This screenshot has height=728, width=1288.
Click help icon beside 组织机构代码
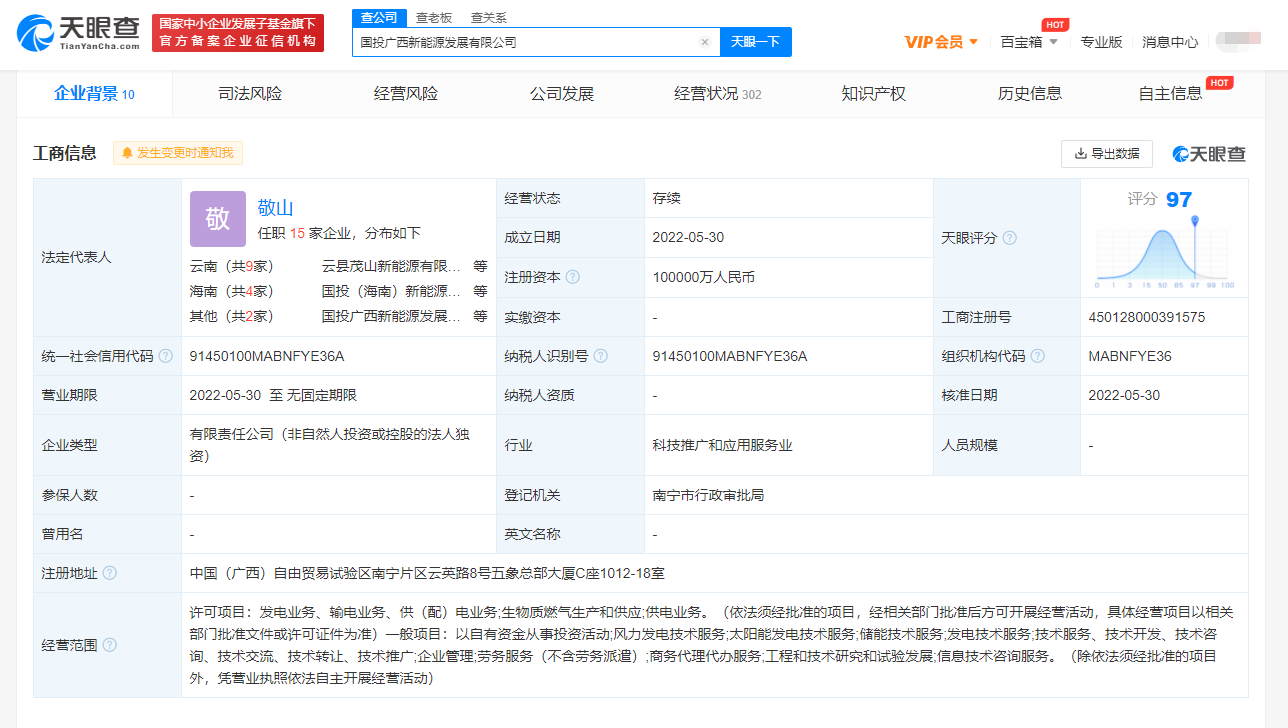(1037, 356)
